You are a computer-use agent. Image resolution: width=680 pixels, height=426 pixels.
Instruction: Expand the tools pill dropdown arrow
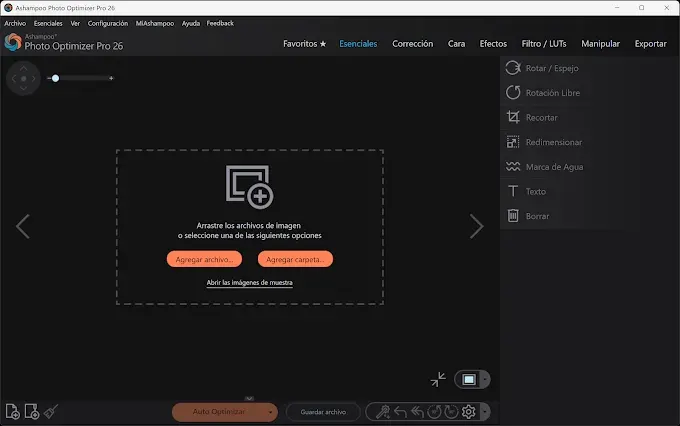pos(485,412)
